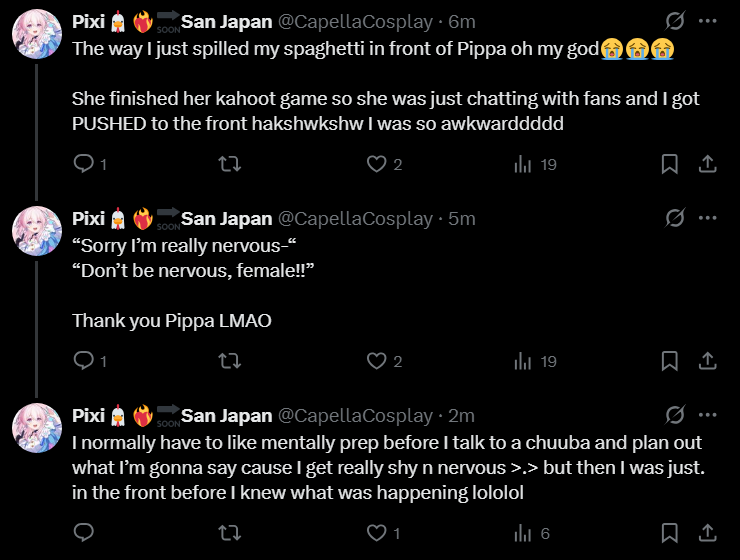Open the @CapellaCosplay handle on first tweet
Image resolution: width=740 pixels, height=560 pixels.
[x=355, y=21]
